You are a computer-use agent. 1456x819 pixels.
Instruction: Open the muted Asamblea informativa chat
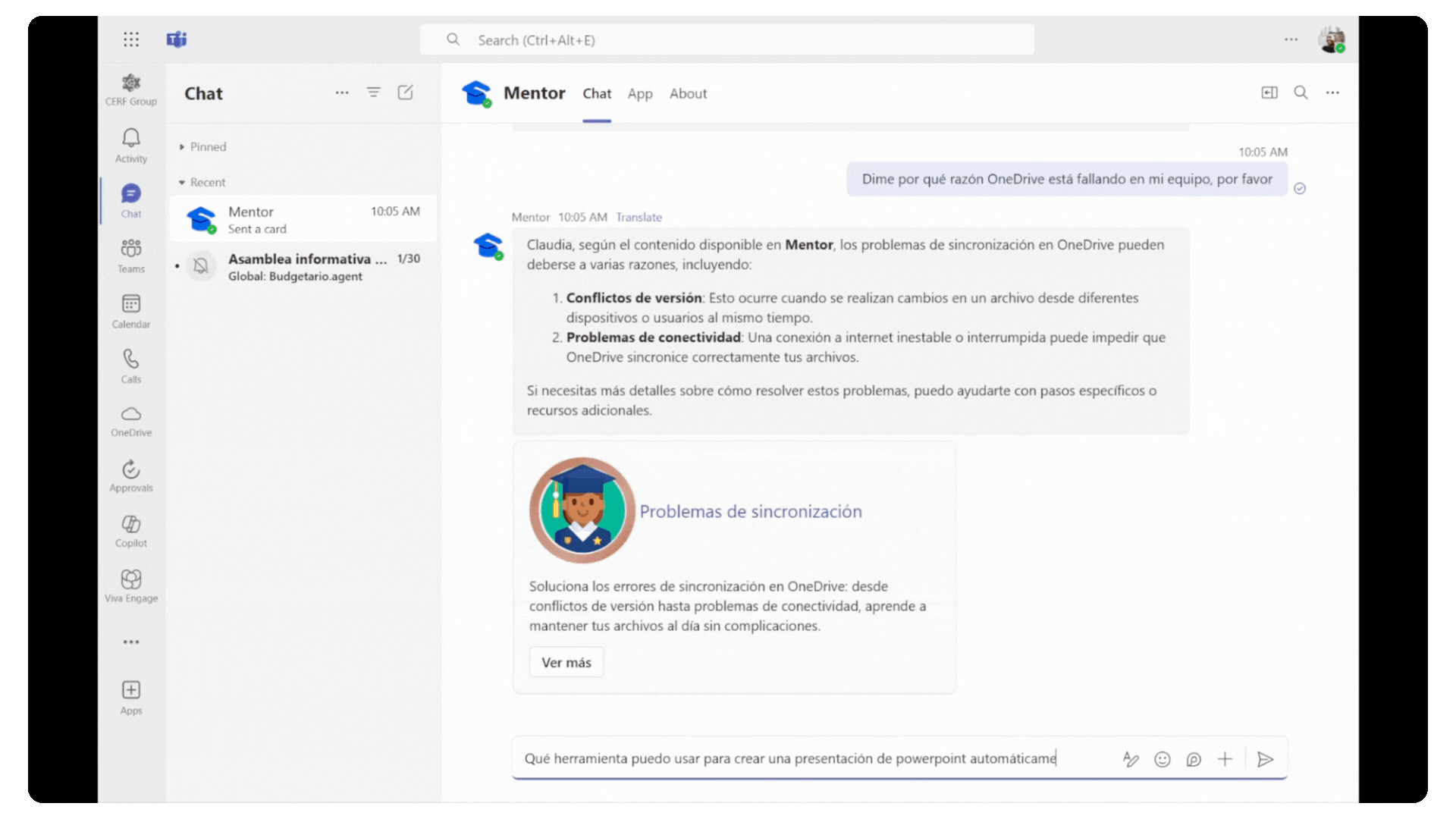pos(303,267)
